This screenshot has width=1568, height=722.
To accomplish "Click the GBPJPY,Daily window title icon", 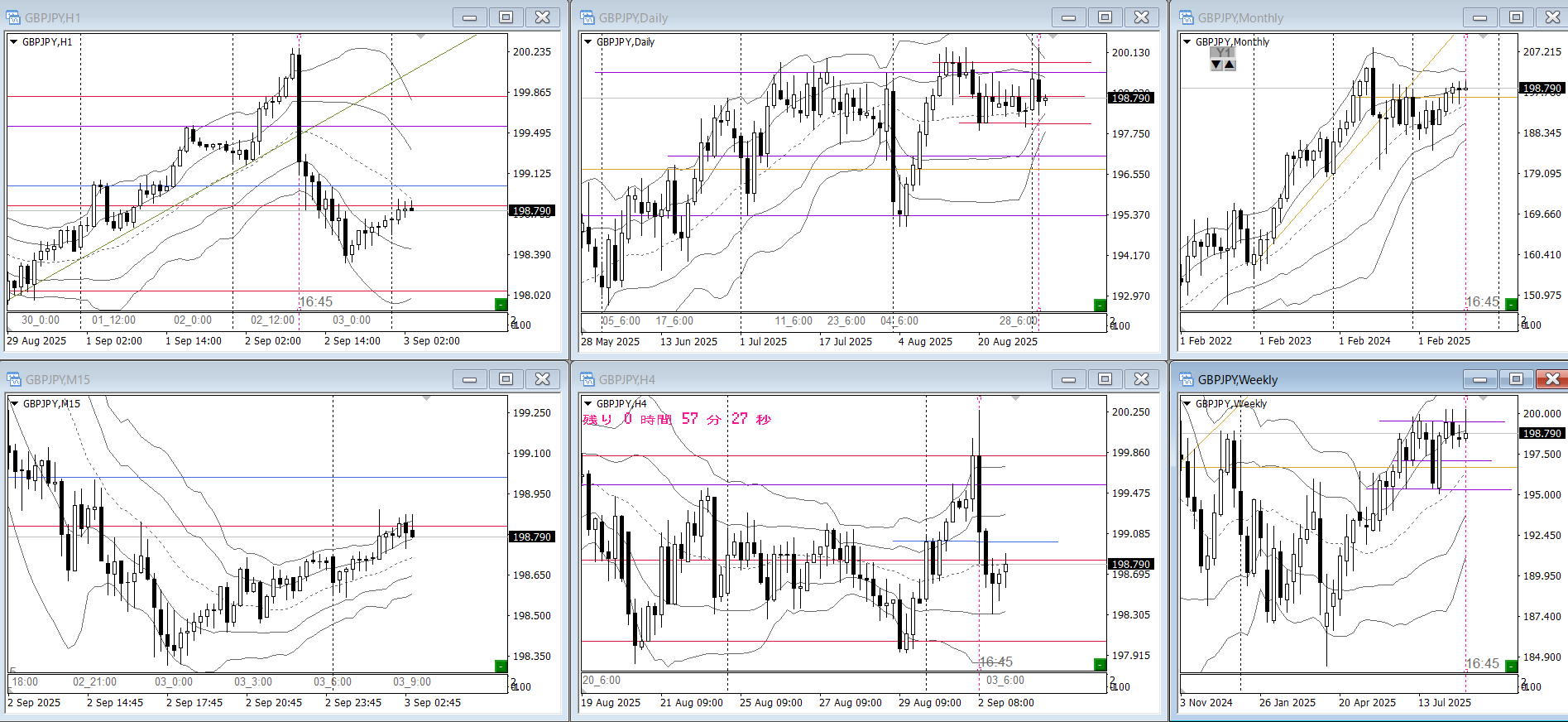I will (587, 17).
